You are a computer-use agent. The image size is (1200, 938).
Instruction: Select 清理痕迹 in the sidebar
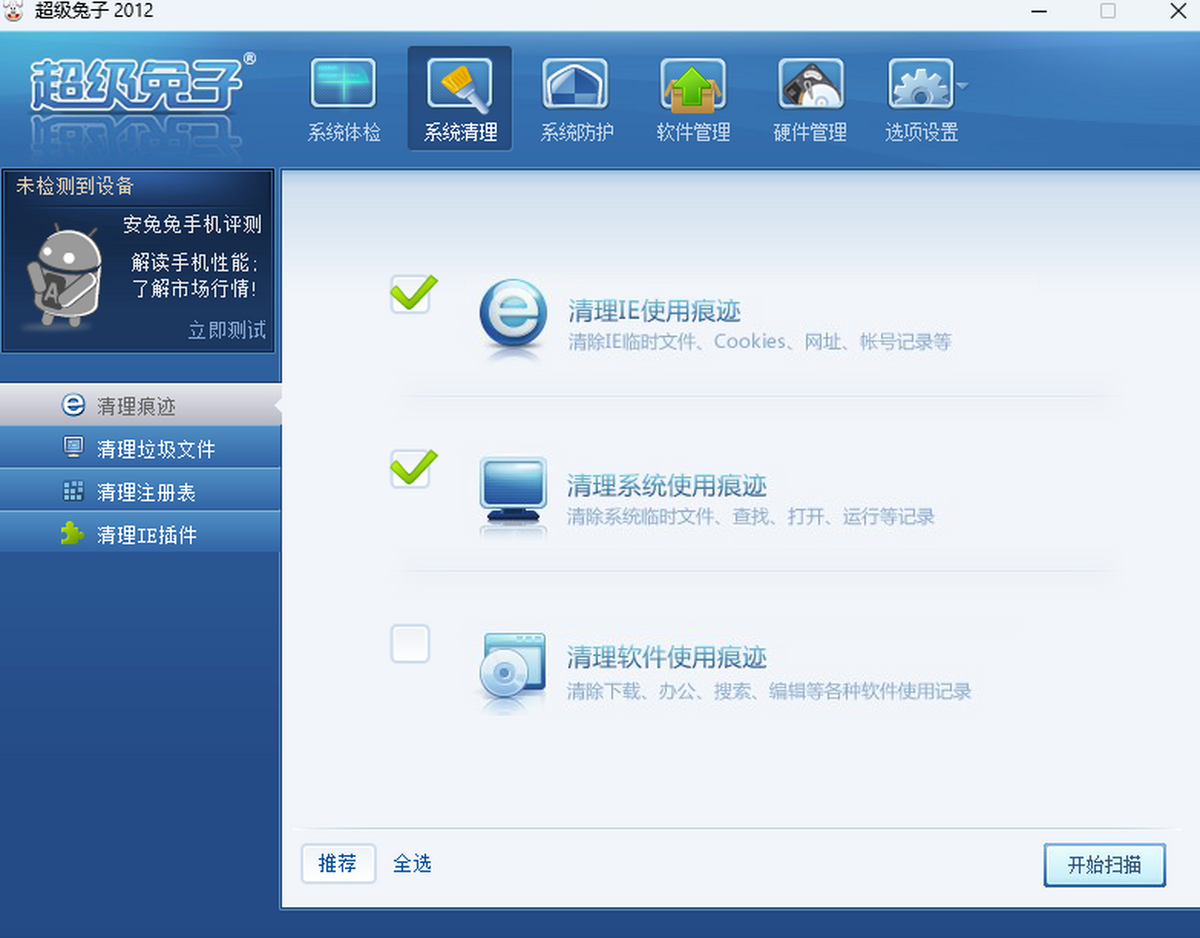click(x=140, y=406)
